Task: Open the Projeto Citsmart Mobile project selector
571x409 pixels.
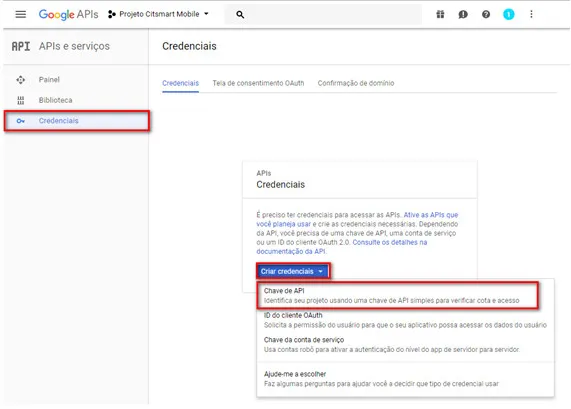Action: pyautogui.click(x=158, y=14)
